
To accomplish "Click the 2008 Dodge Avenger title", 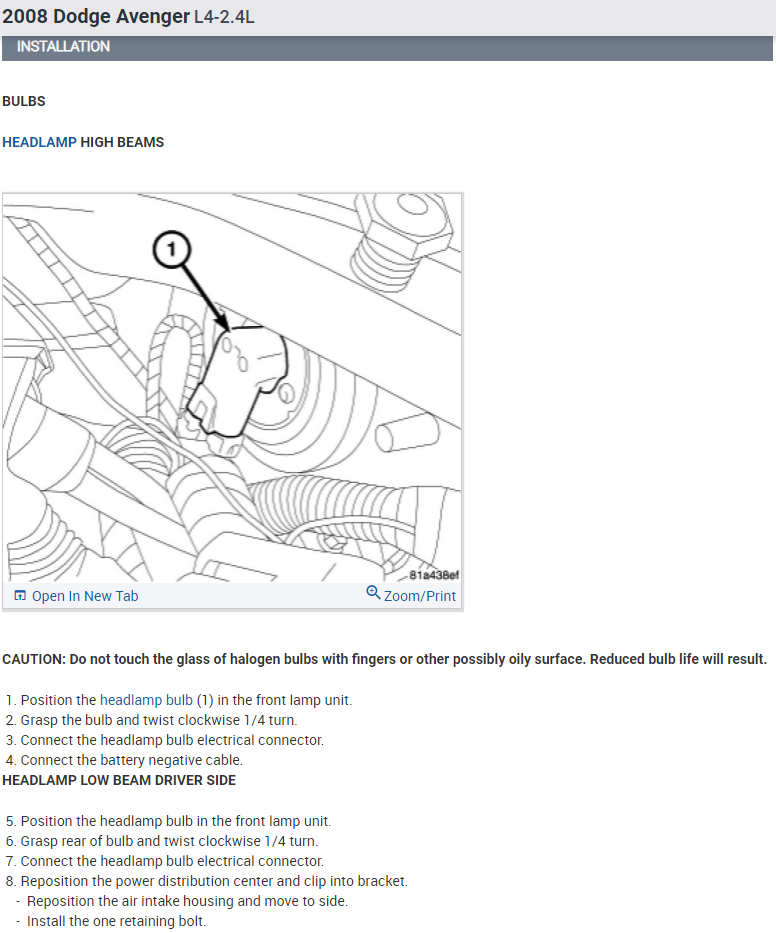I will [96, 17].
